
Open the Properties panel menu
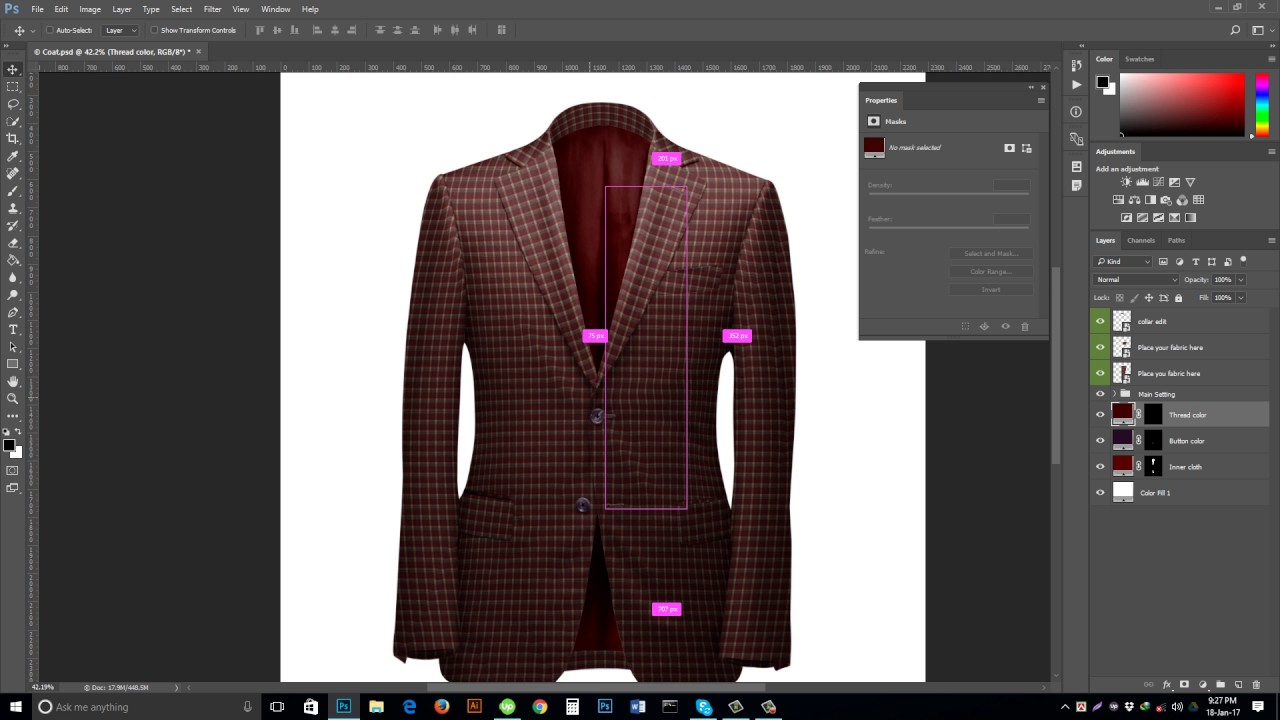point(1041,100)
